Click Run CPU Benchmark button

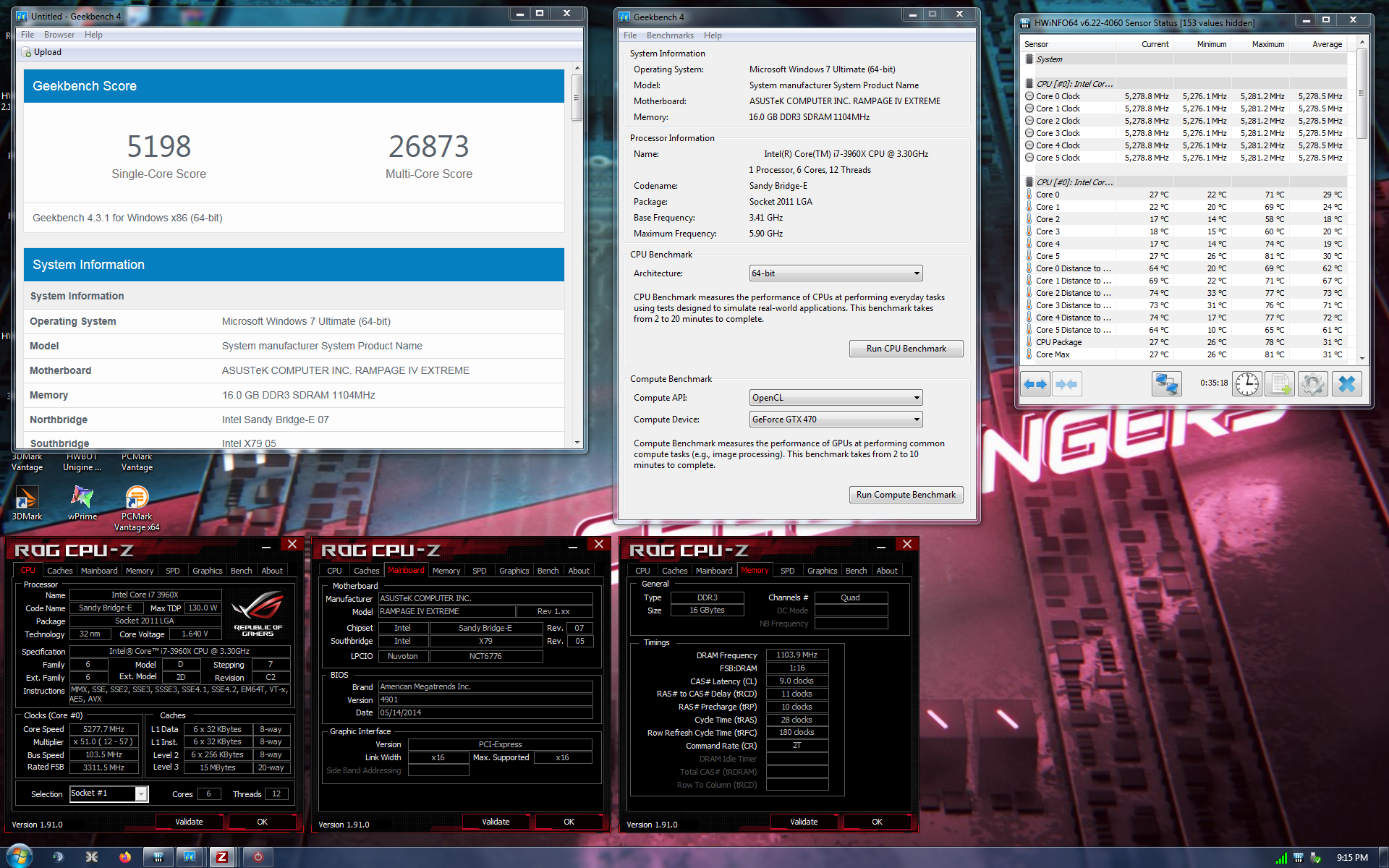pyautogui.click(x=906, y=349)
